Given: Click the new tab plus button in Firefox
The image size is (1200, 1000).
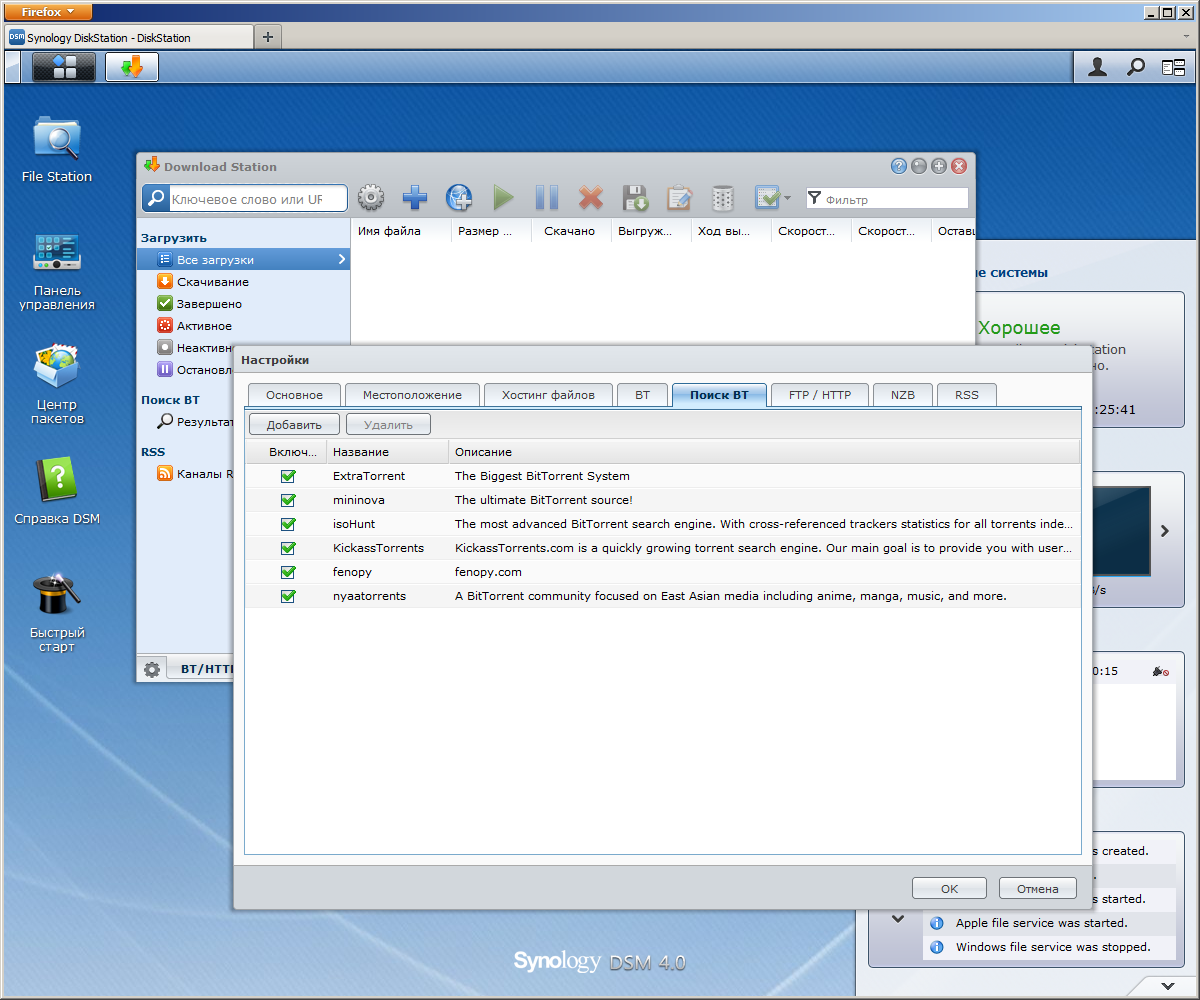Looking at the screenshot, I should coord(267,37).
